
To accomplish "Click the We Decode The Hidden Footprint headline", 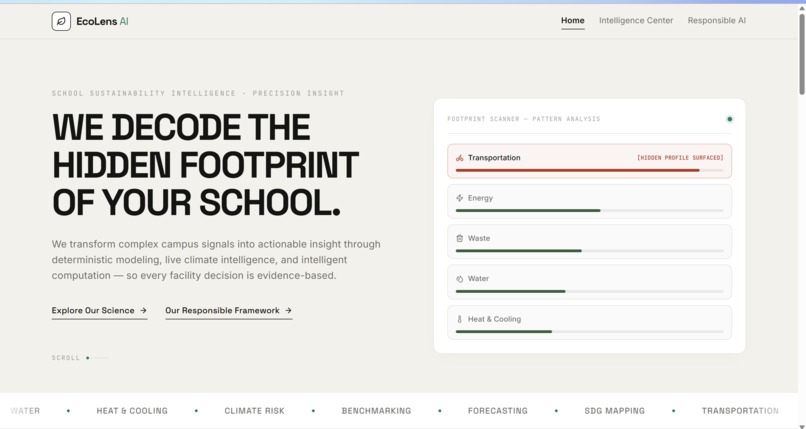I will [206, 164].
